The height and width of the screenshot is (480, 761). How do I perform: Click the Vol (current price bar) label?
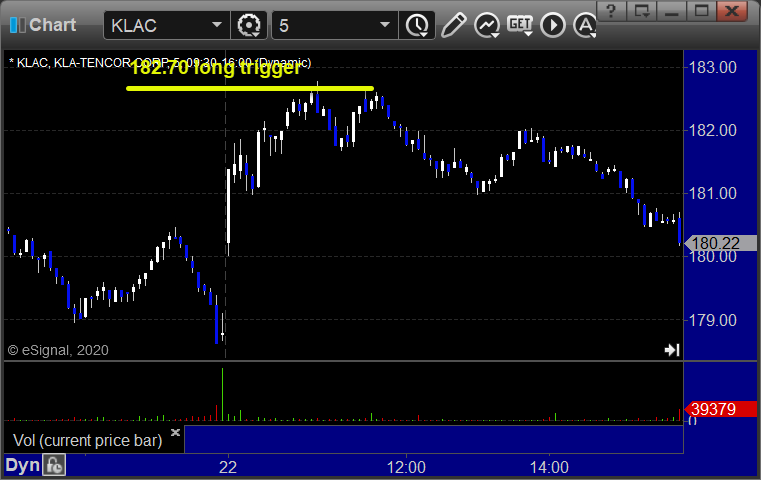coord(87,441)
